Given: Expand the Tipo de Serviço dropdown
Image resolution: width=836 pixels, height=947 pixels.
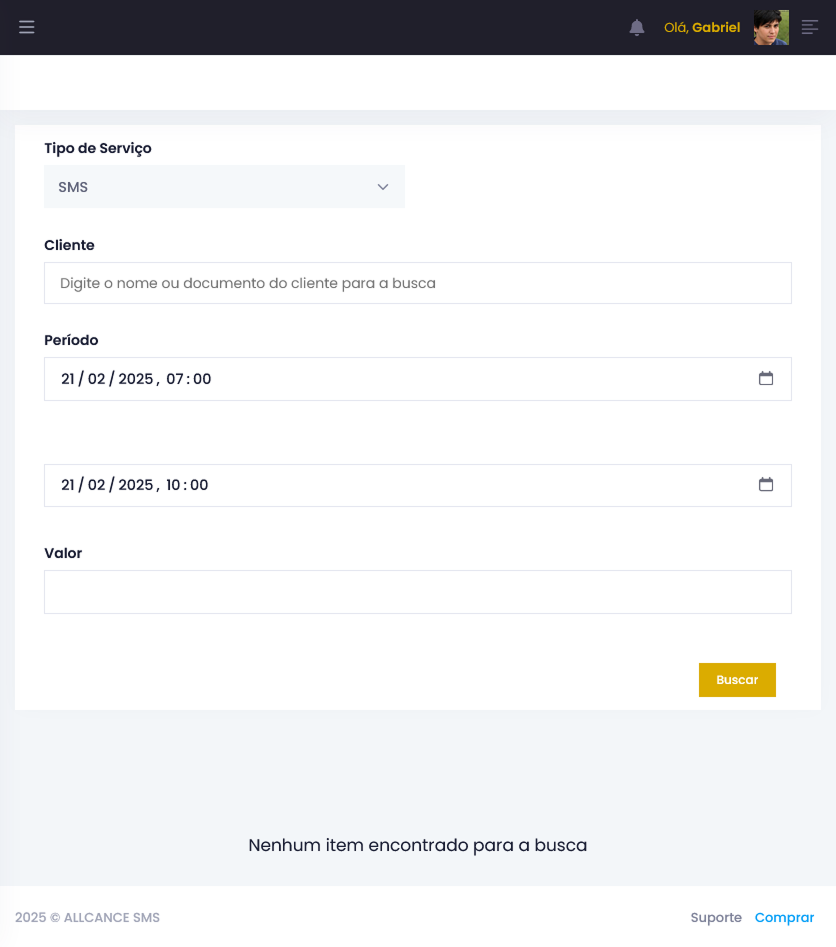Looking at the screenshot, I should 224,187.
